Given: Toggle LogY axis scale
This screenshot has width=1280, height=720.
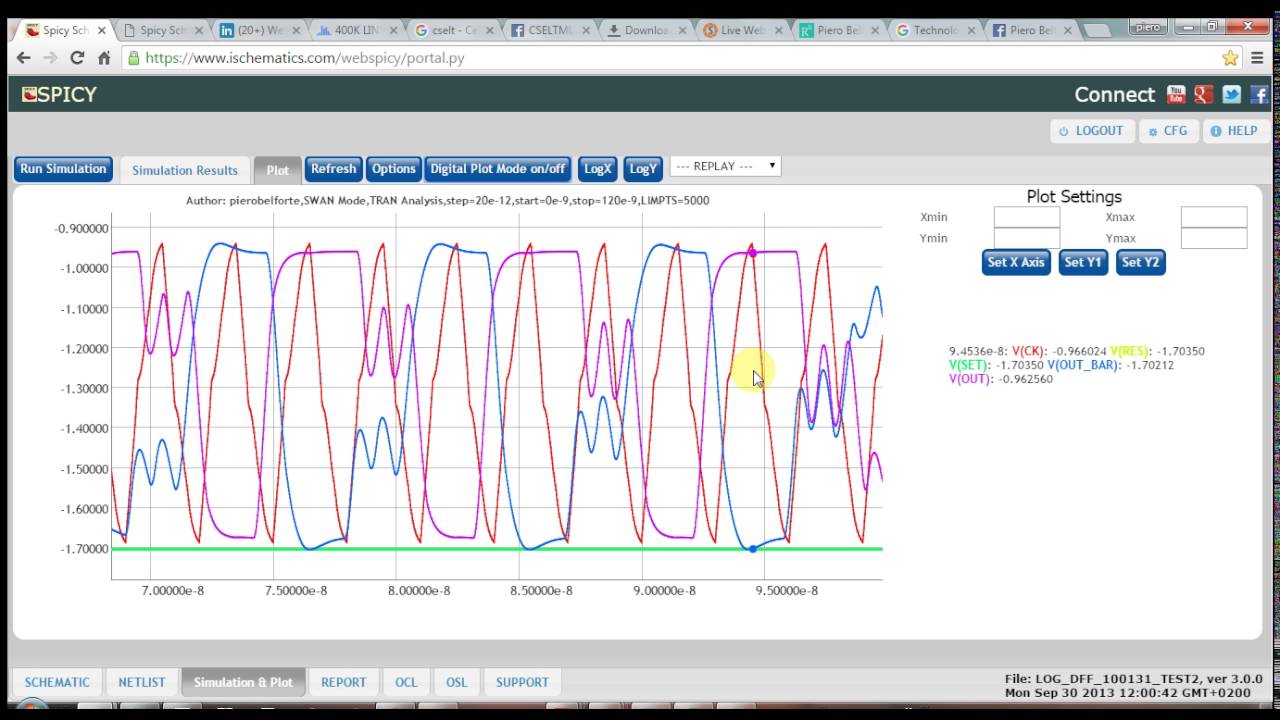Looking at the screenshot, I should coord(642,169).
